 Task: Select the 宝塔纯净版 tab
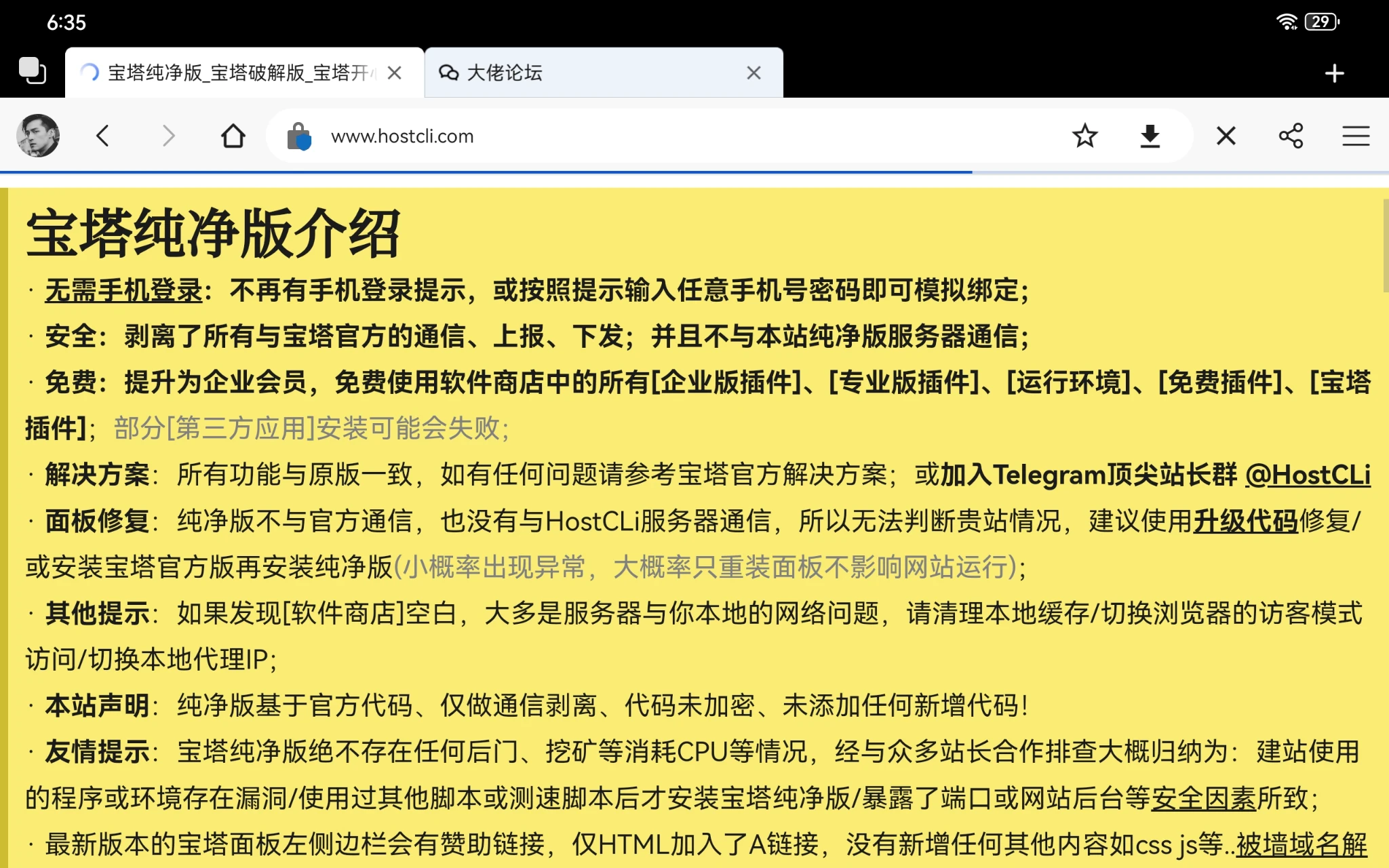coord(231,73)
